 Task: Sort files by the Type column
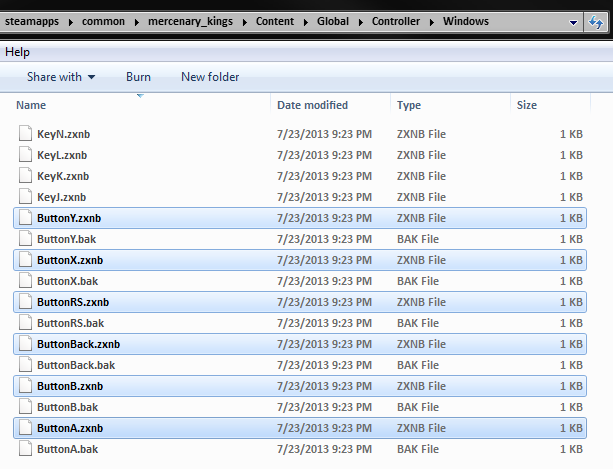[x=409, y=105]
